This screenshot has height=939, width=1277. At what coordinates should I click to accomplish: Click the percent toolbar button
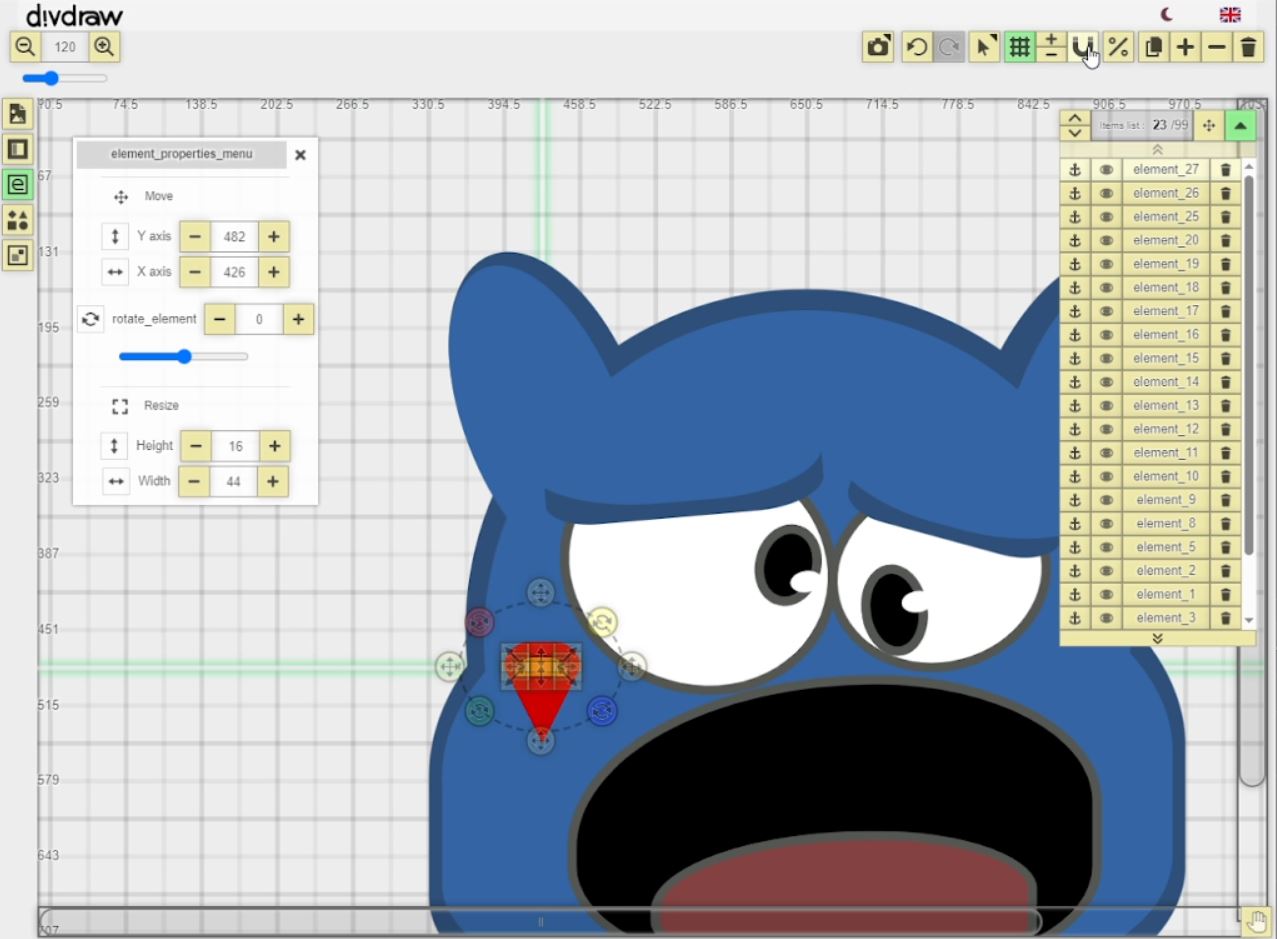[1119, 47]
